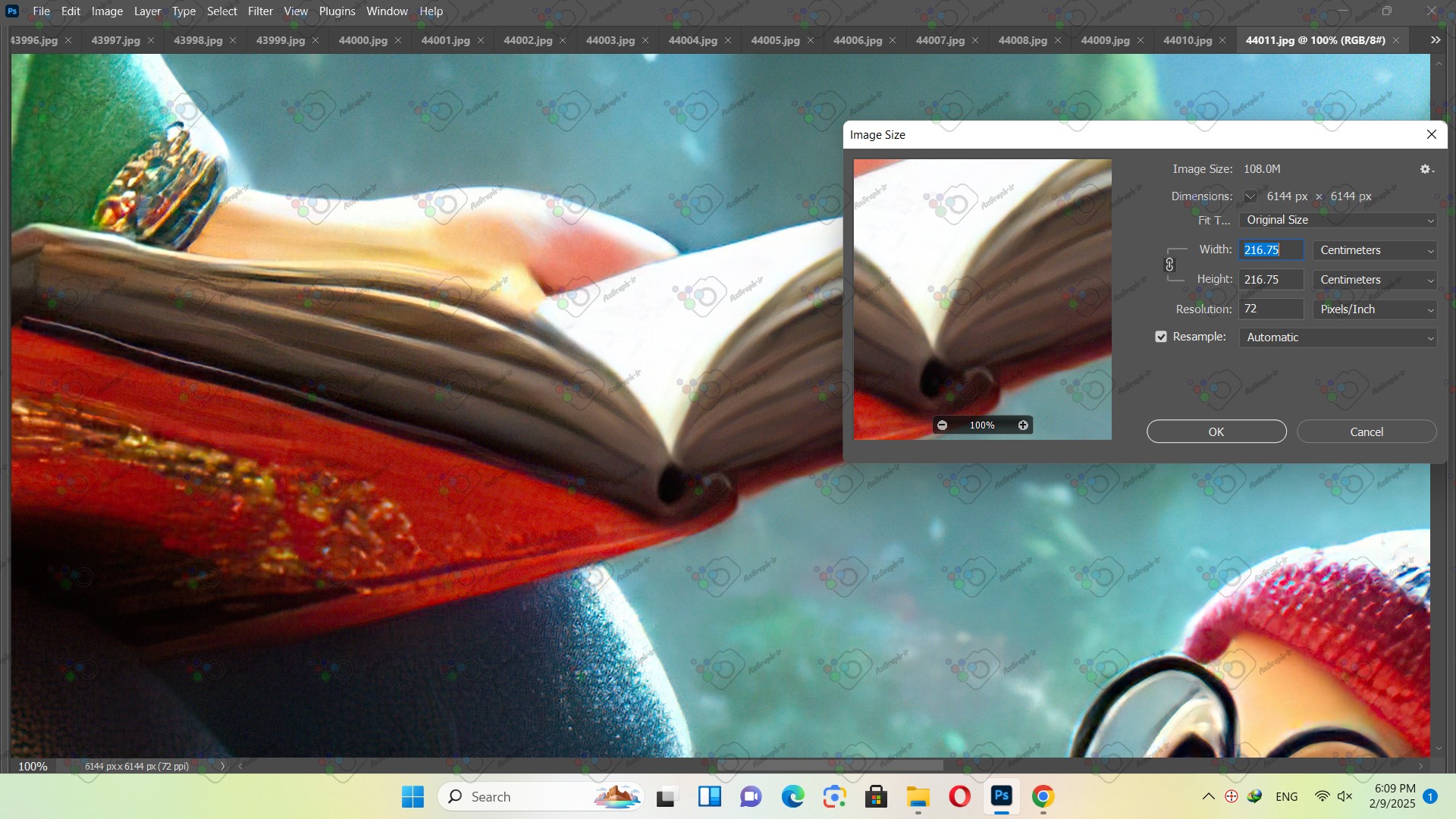Open the Layer menu
1456x819 pixels.
(147, 11)
